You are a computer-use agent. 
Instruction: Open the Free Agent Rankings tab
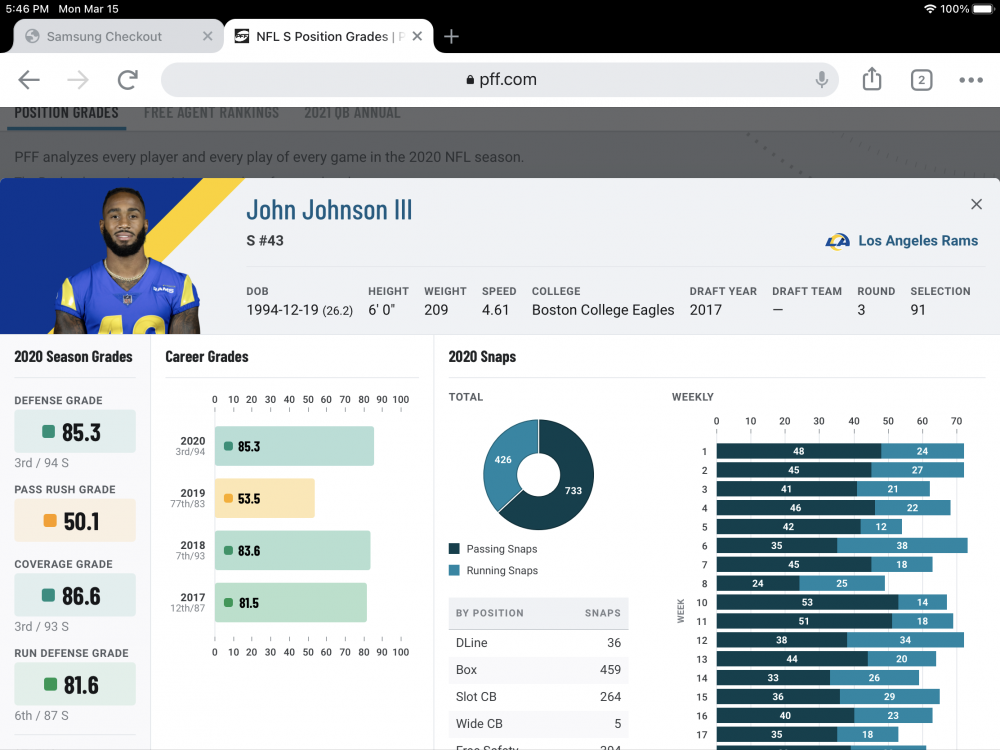211,113
